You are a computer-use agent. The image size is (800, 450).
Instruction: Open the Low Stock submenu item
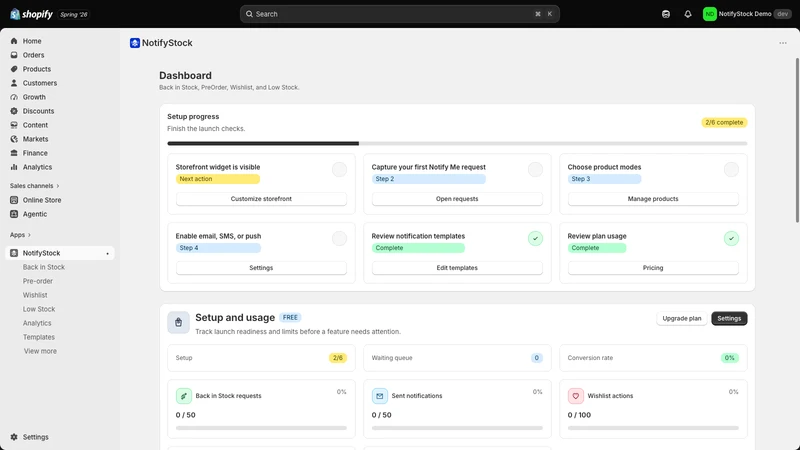[39, 309]
